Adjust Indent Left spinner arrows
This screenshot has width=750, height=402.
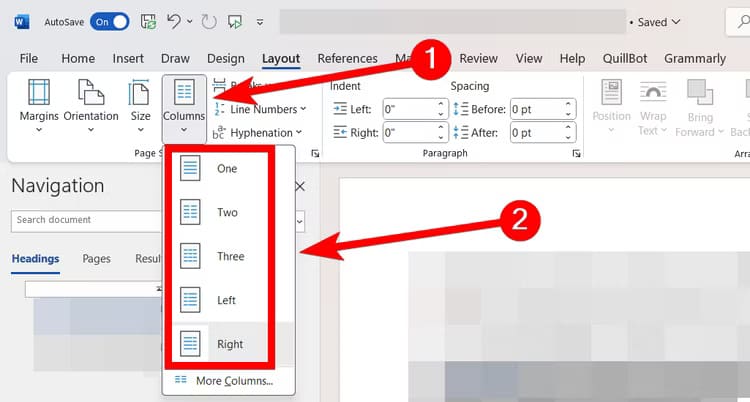441,109
